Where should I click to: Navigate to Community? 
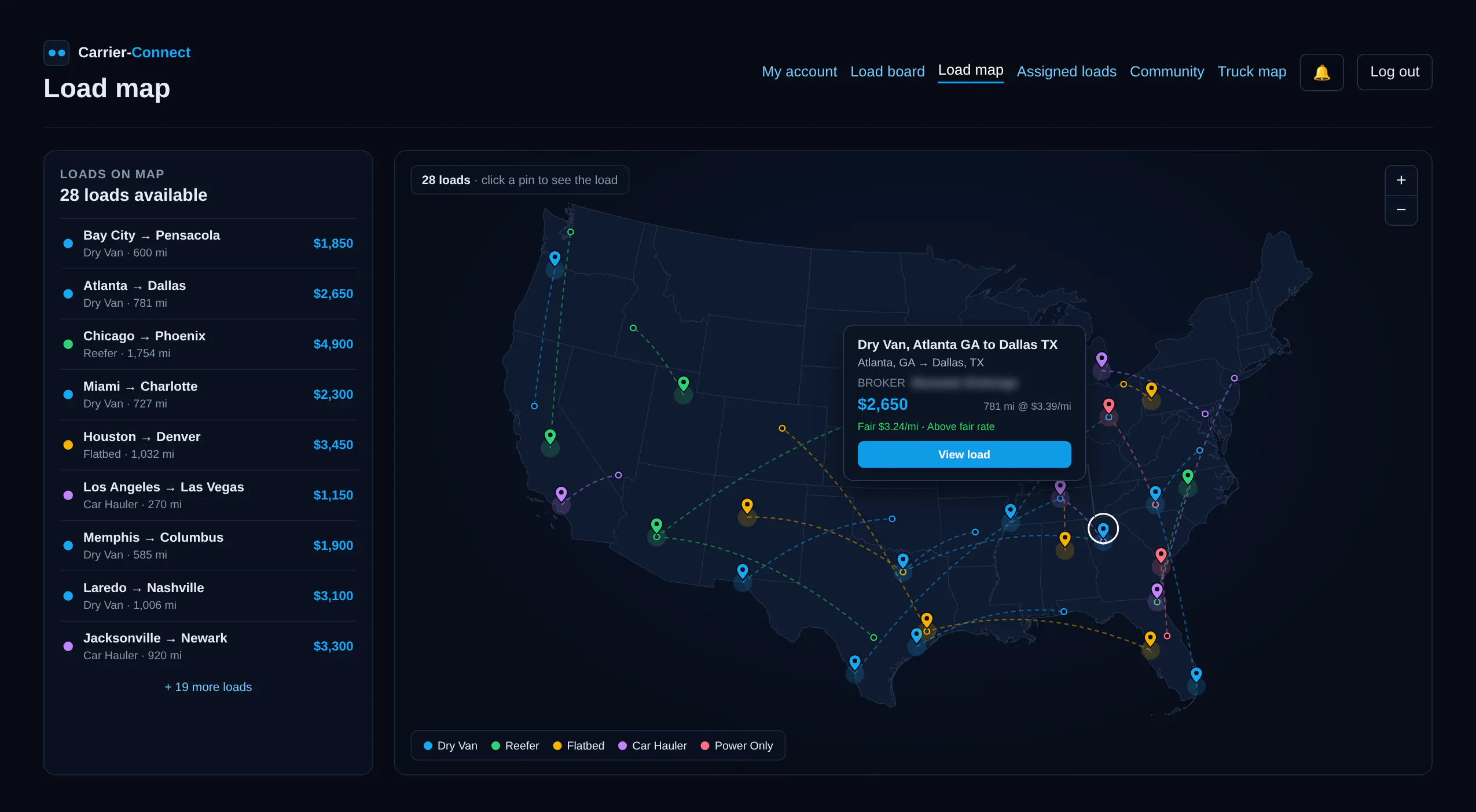tap(1166, 71)
